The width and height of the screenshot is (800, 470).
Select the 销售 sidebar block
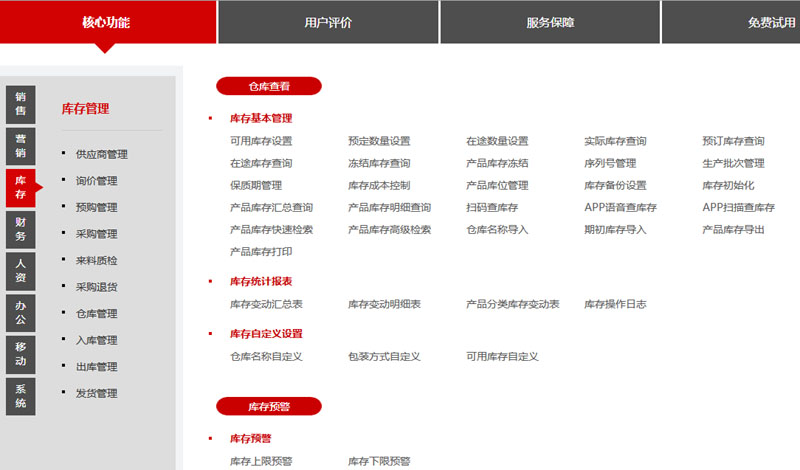(20, 104)
